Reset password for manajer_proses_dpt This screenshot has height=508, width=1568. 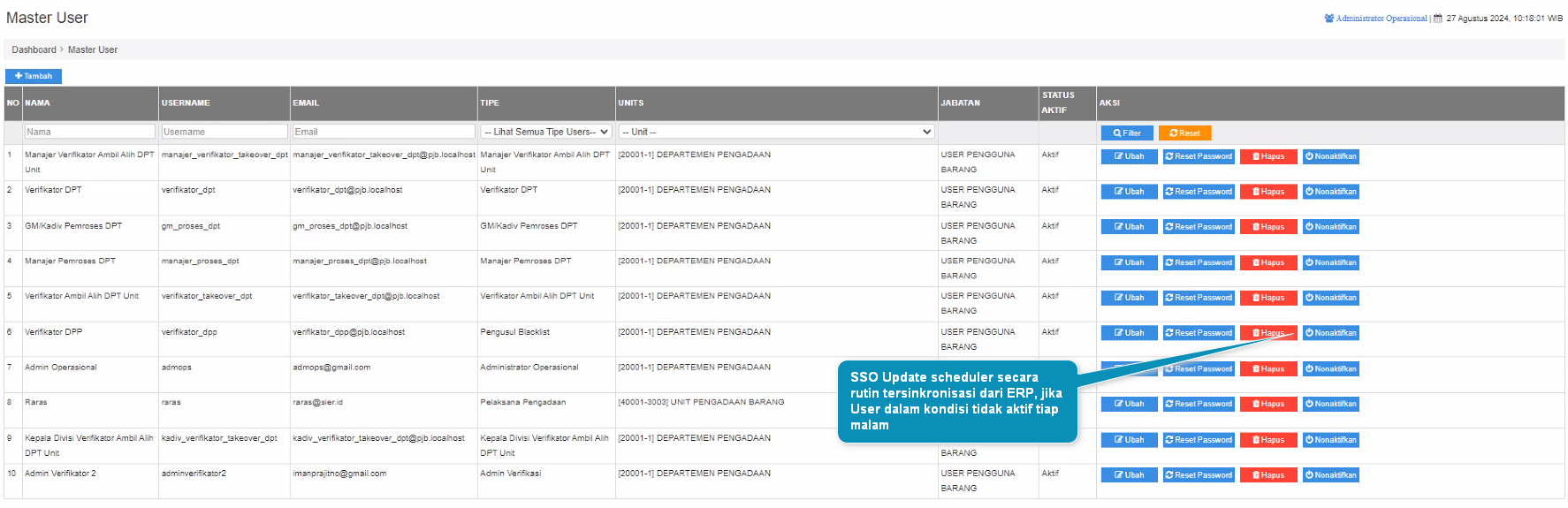coord(1199,262)
